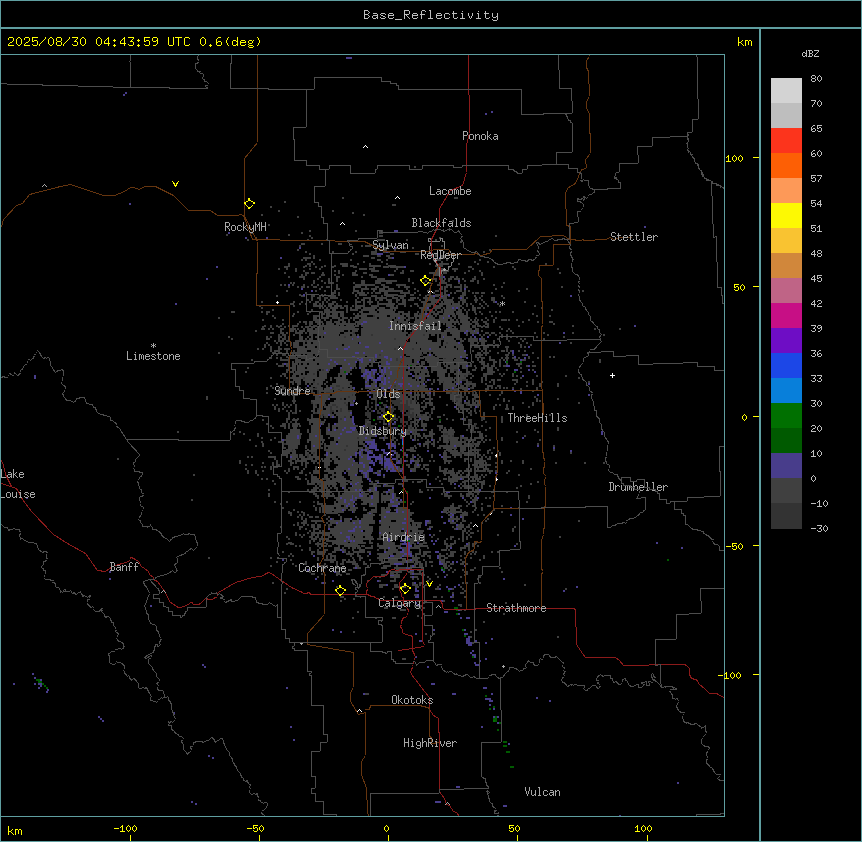Click the Strathmore label

pos(516,608)
